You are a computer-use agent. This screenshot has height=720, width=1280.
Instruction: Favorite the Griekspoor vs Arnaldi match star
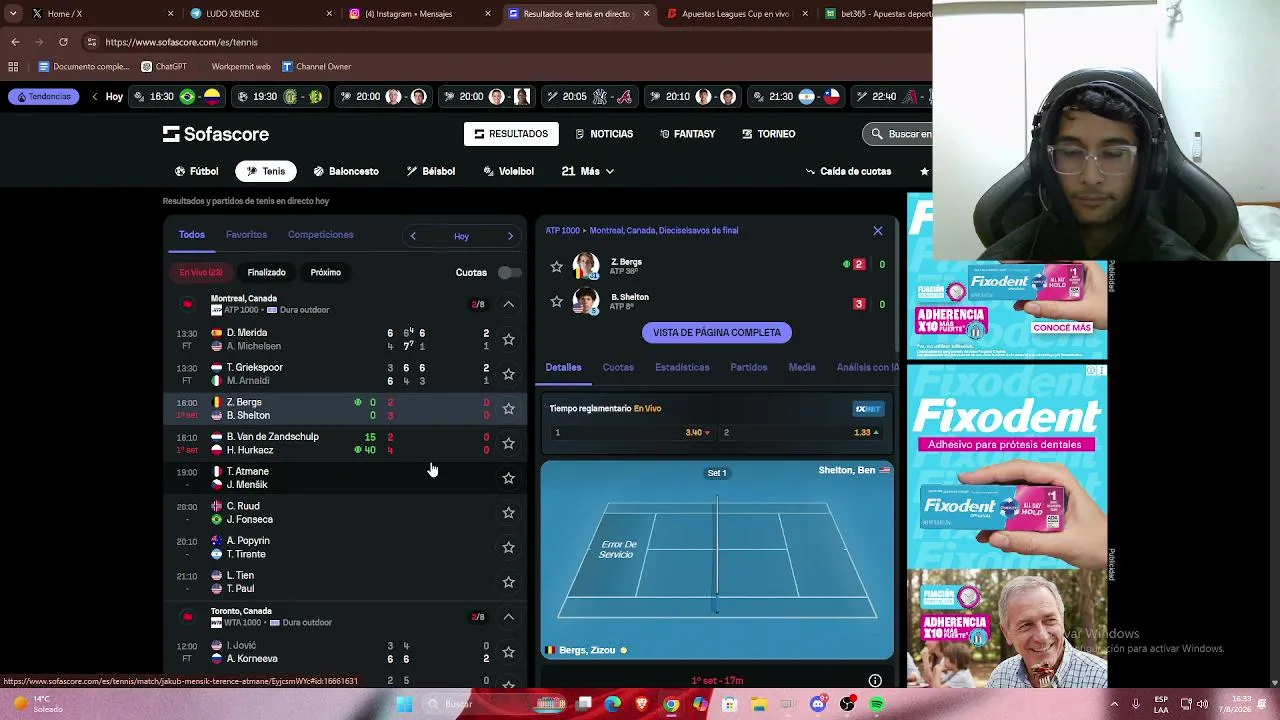point(508,374)
